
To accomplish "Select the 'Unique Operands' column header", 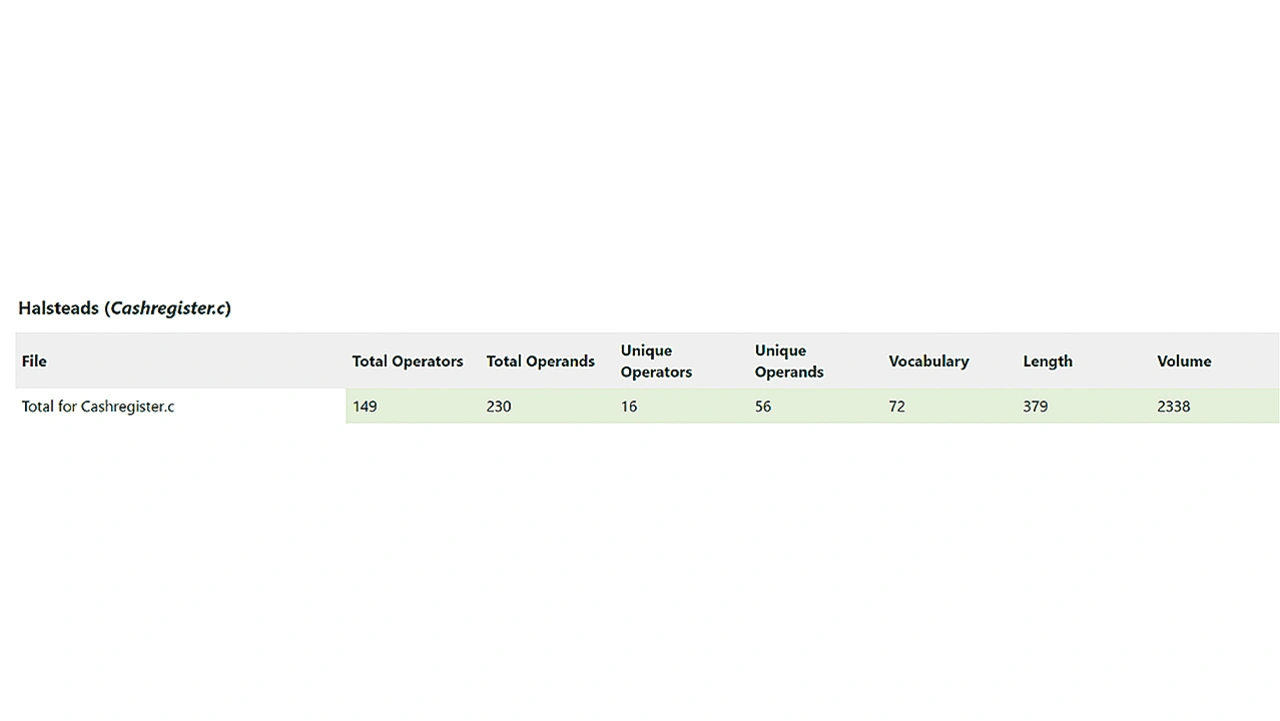I will click(x=789, y=361).
